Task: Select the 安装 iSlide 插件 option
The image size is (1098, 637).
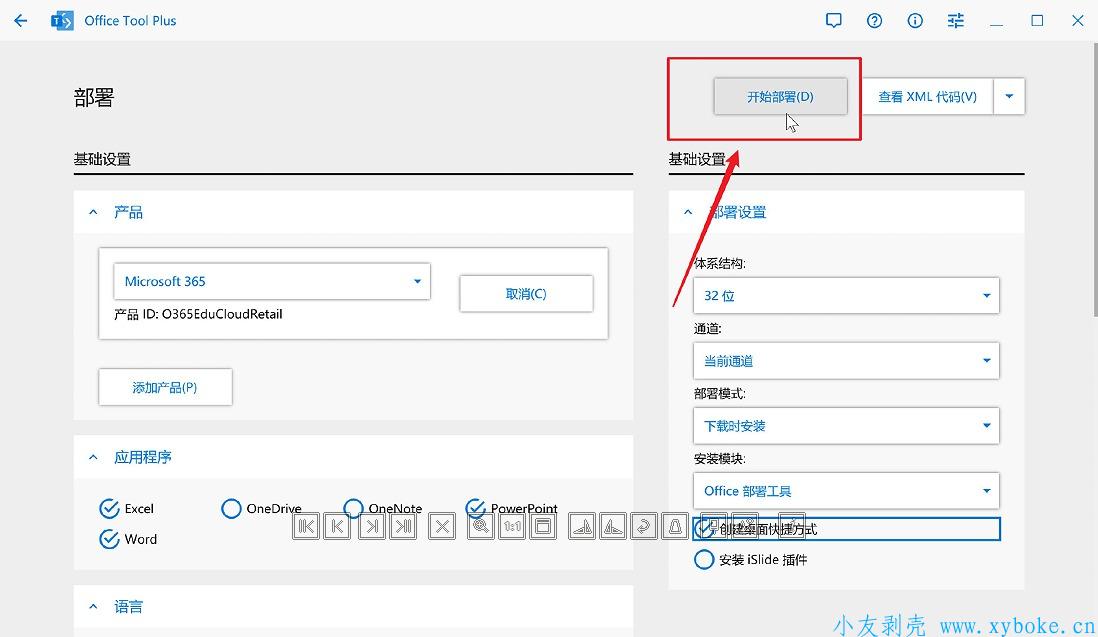Action: tap(704, 560)
